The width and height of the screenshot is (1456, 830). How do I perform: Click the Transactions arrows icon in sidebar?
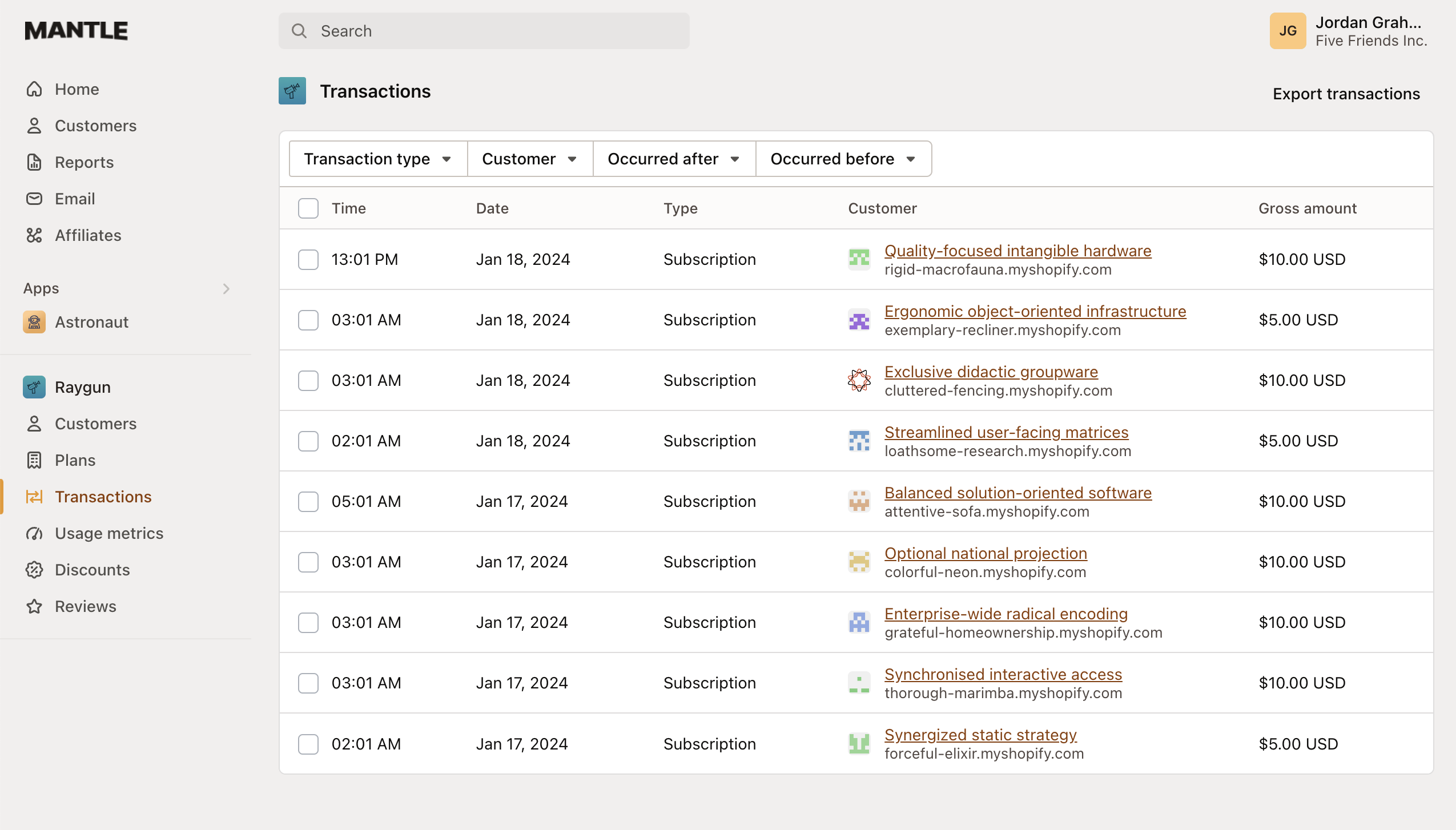(x=34, y=497)
